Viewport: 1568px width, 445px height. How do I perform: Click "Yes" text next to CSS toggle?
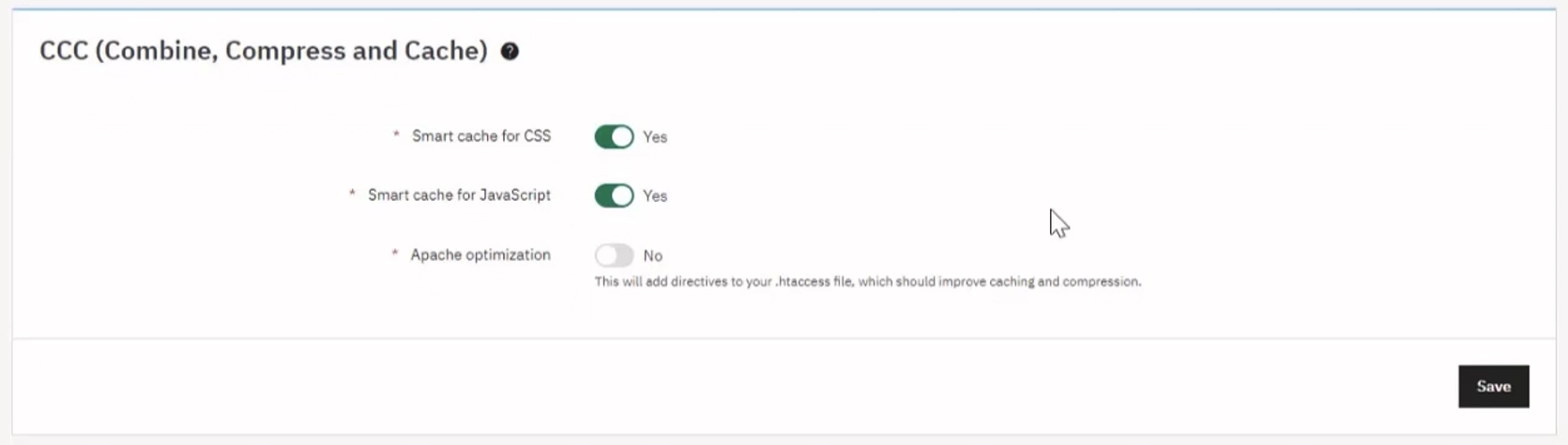(655, 137)
